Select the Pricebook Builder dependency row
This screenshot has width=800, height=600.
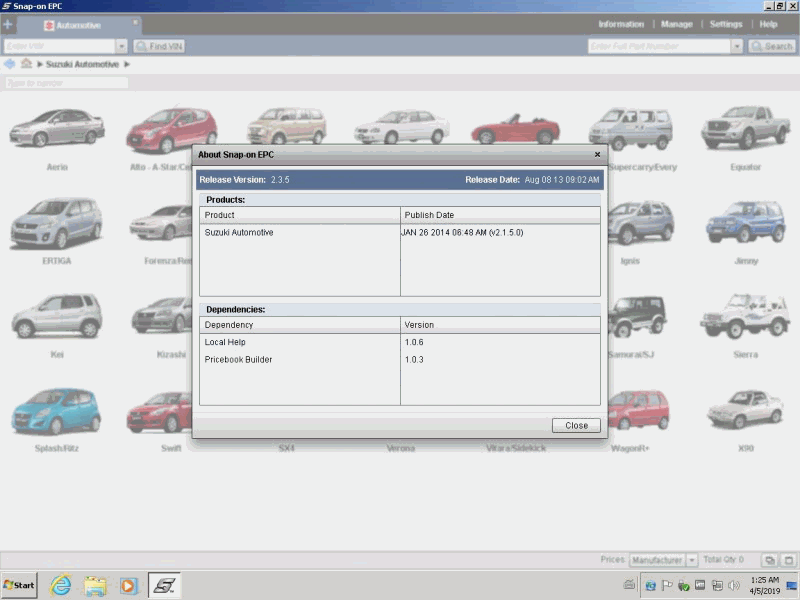pos(400,359)
